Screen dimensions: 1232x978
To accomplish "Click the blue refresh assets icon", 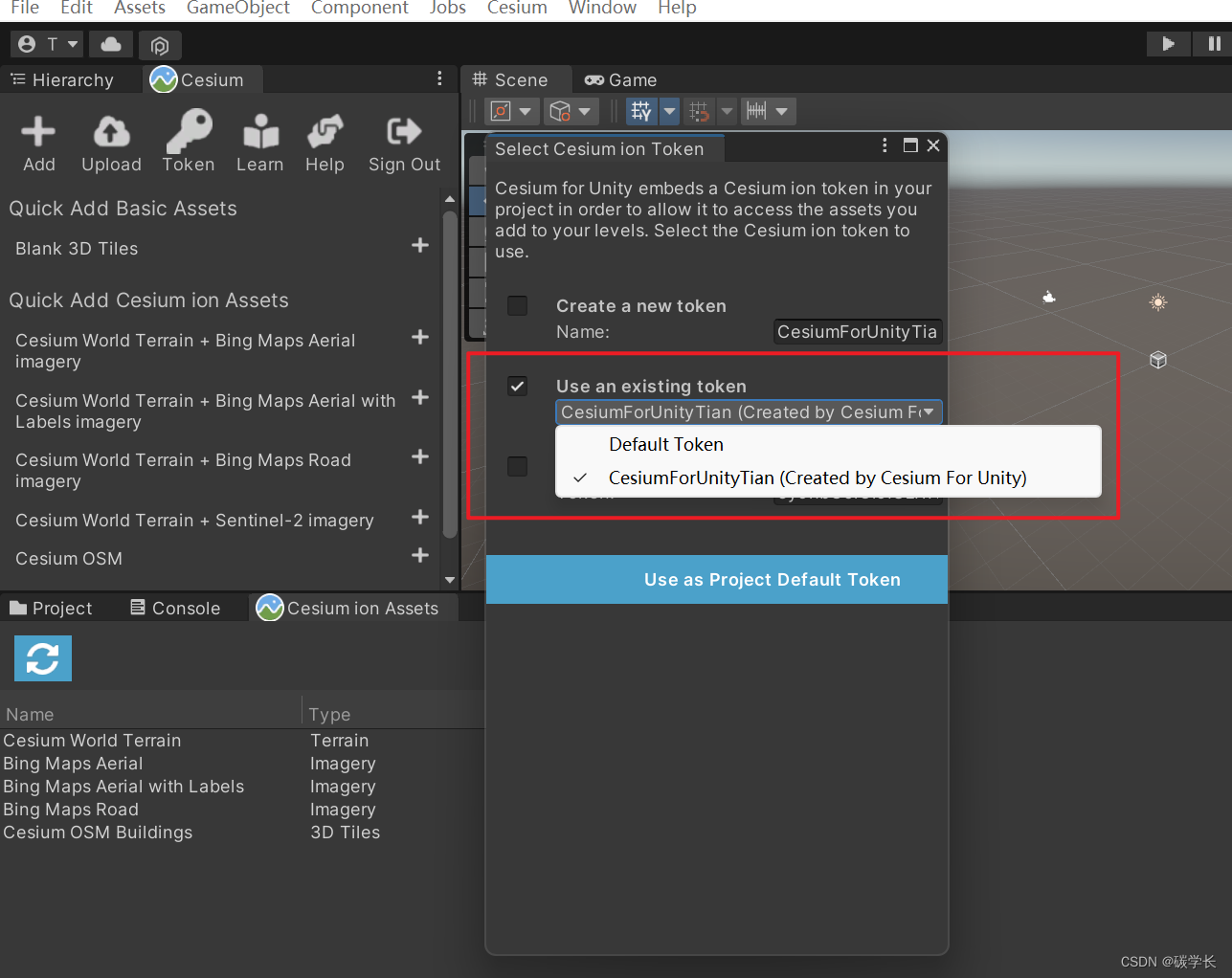I will (43, 658).
